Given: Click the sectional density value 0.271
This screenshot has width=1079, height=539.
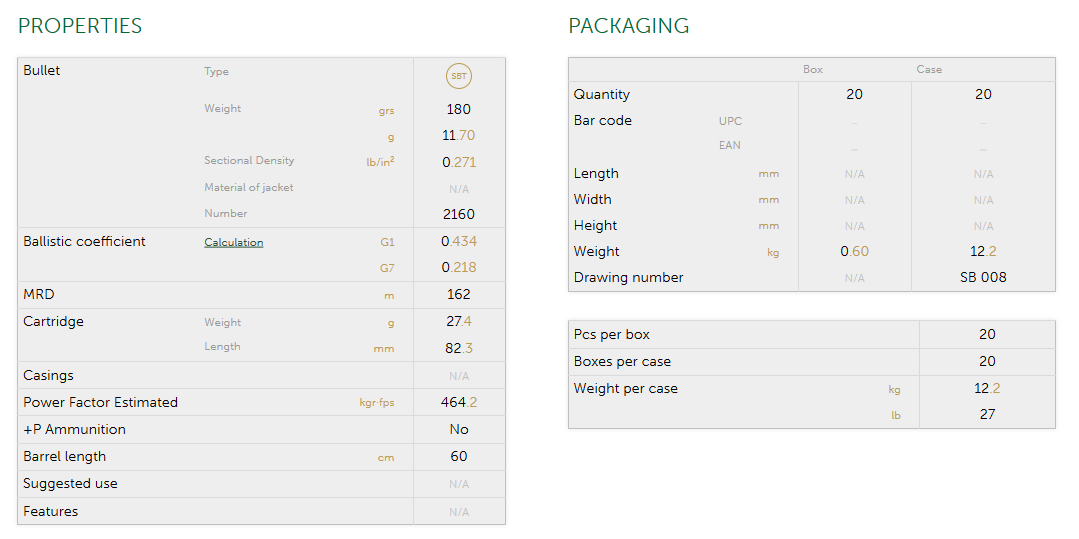Looking at the screenshot, I should [459, 161].
